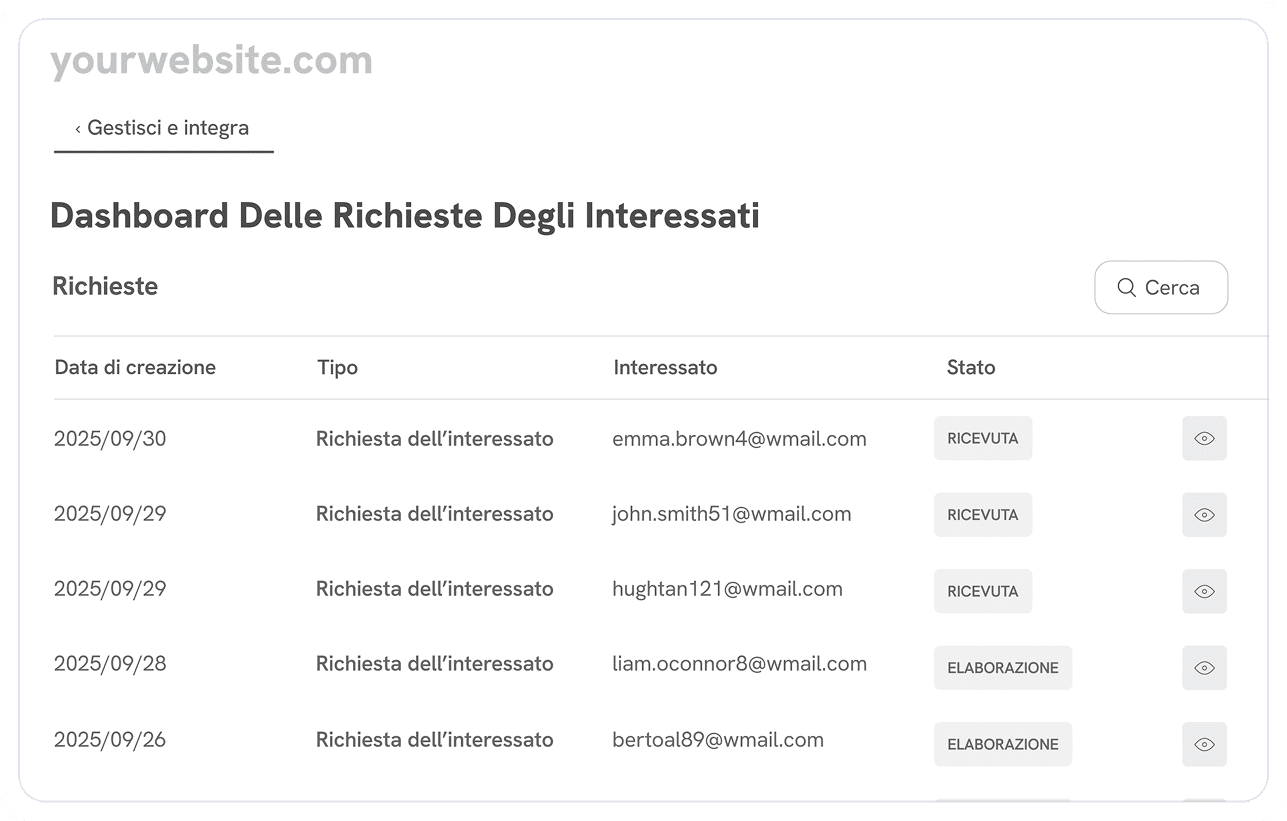Open email link emma.brown4@wmail.com

click(x=739, y=438)
